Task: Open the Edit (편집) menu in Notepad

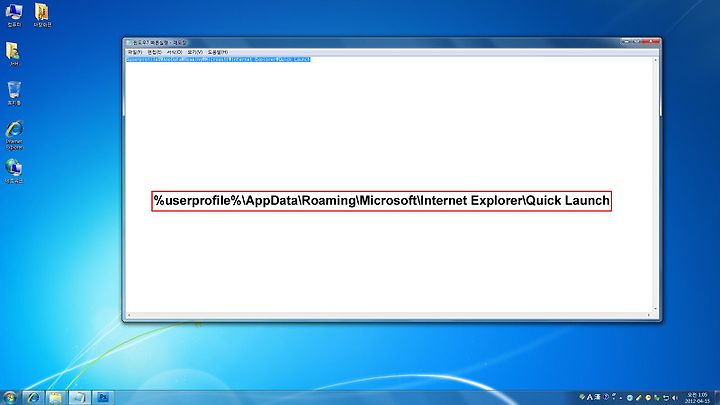Action: coord(154,52)
